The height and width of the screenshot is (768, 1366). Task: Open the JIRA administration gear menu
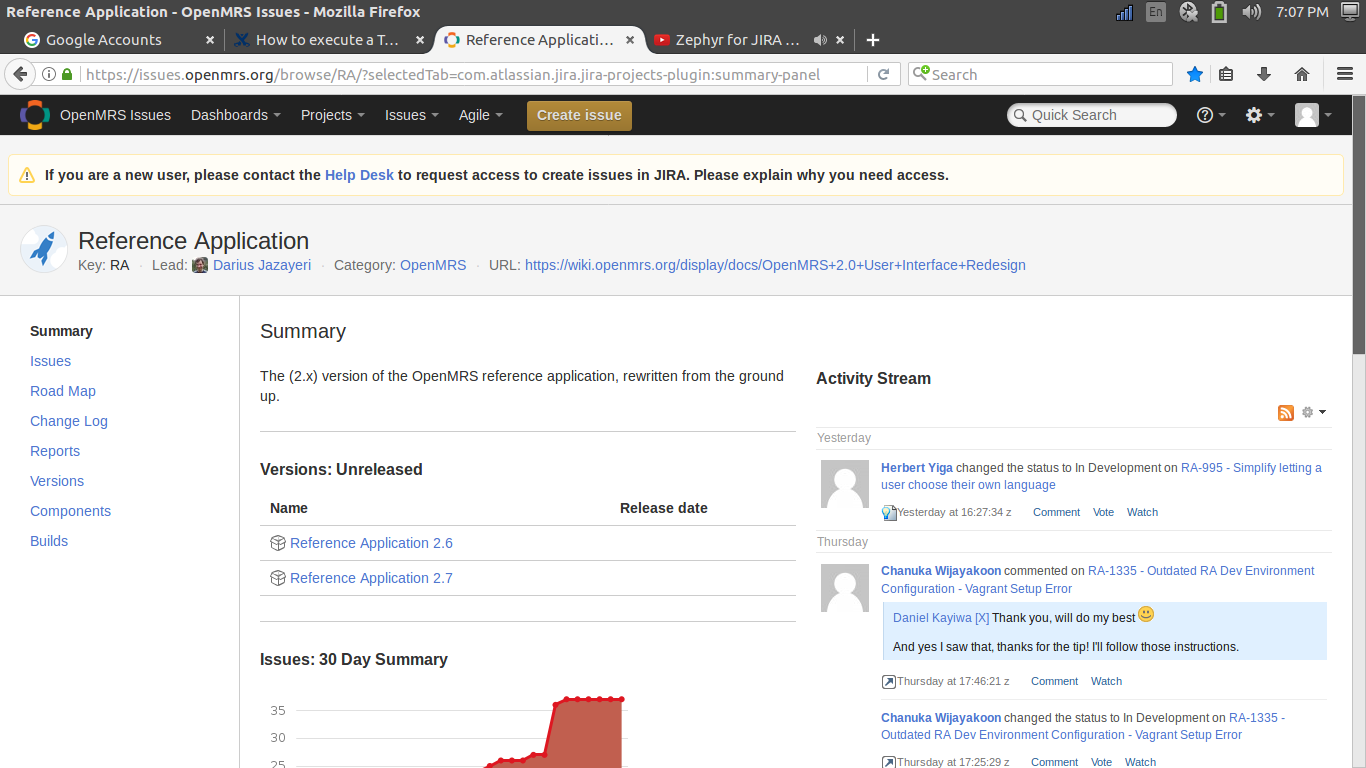[1259, 115]
